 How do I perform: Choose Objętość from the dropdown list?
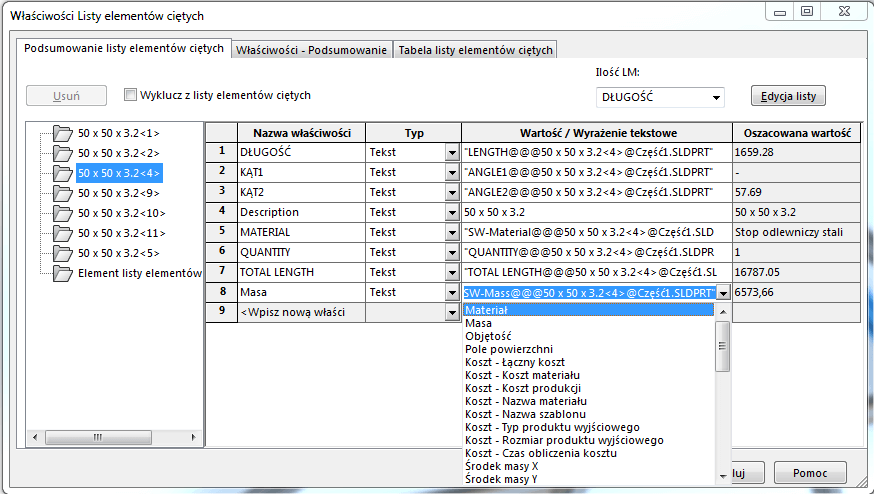488,336
